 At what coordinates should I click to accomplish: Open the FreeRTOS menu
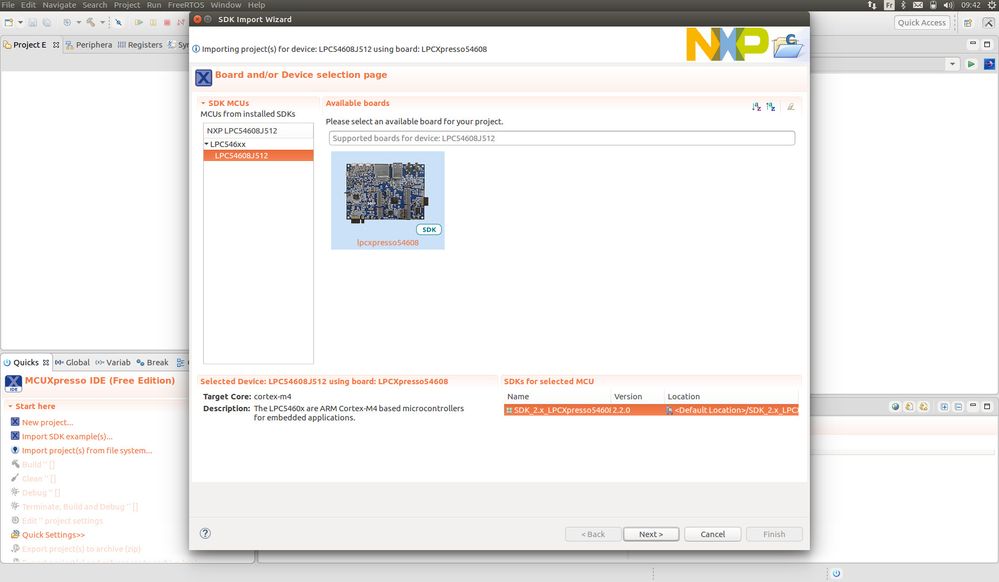186,5
